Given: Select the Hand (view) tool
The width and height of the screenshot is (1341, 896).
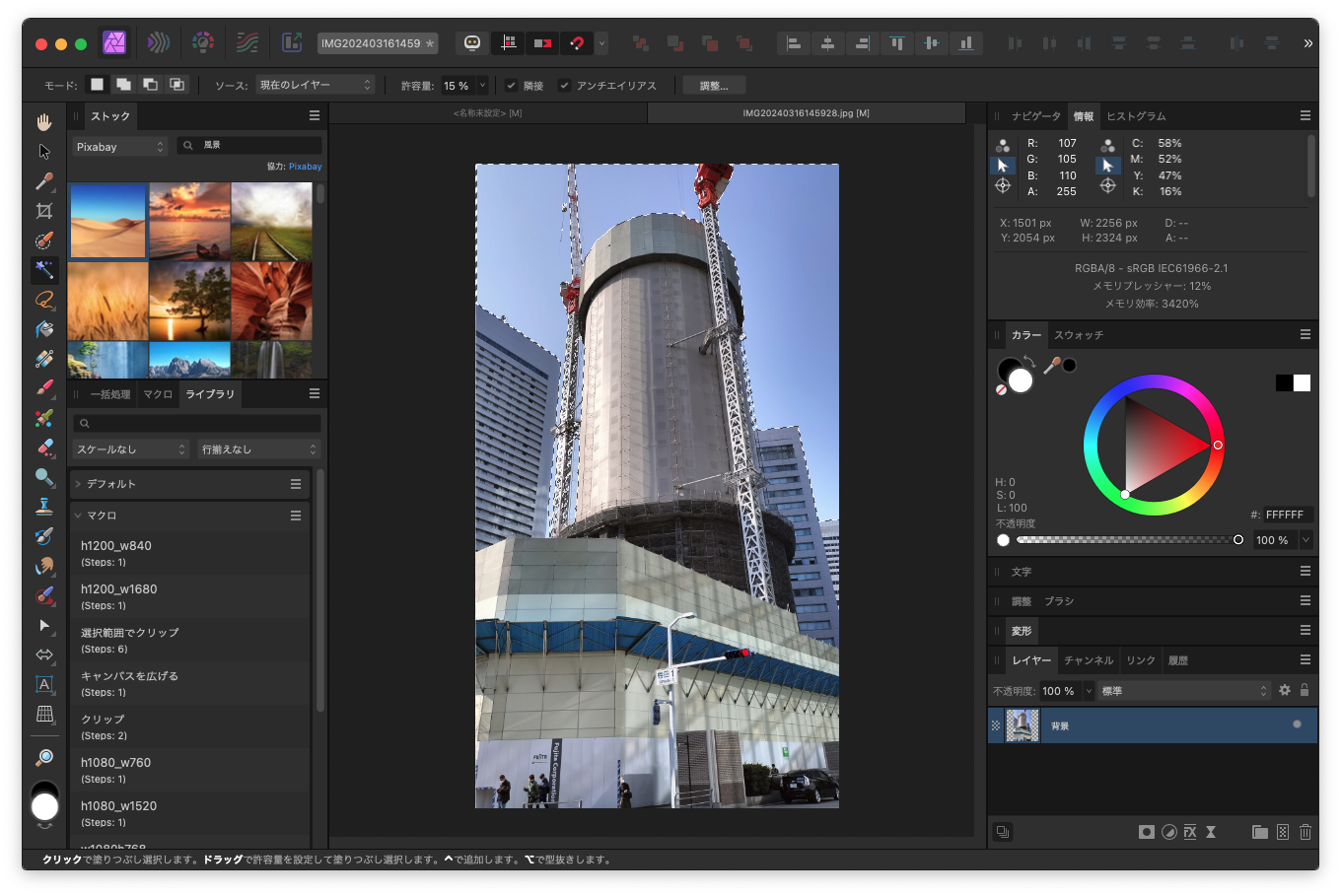Looking at the screenshot, I should tap(44, 122).
